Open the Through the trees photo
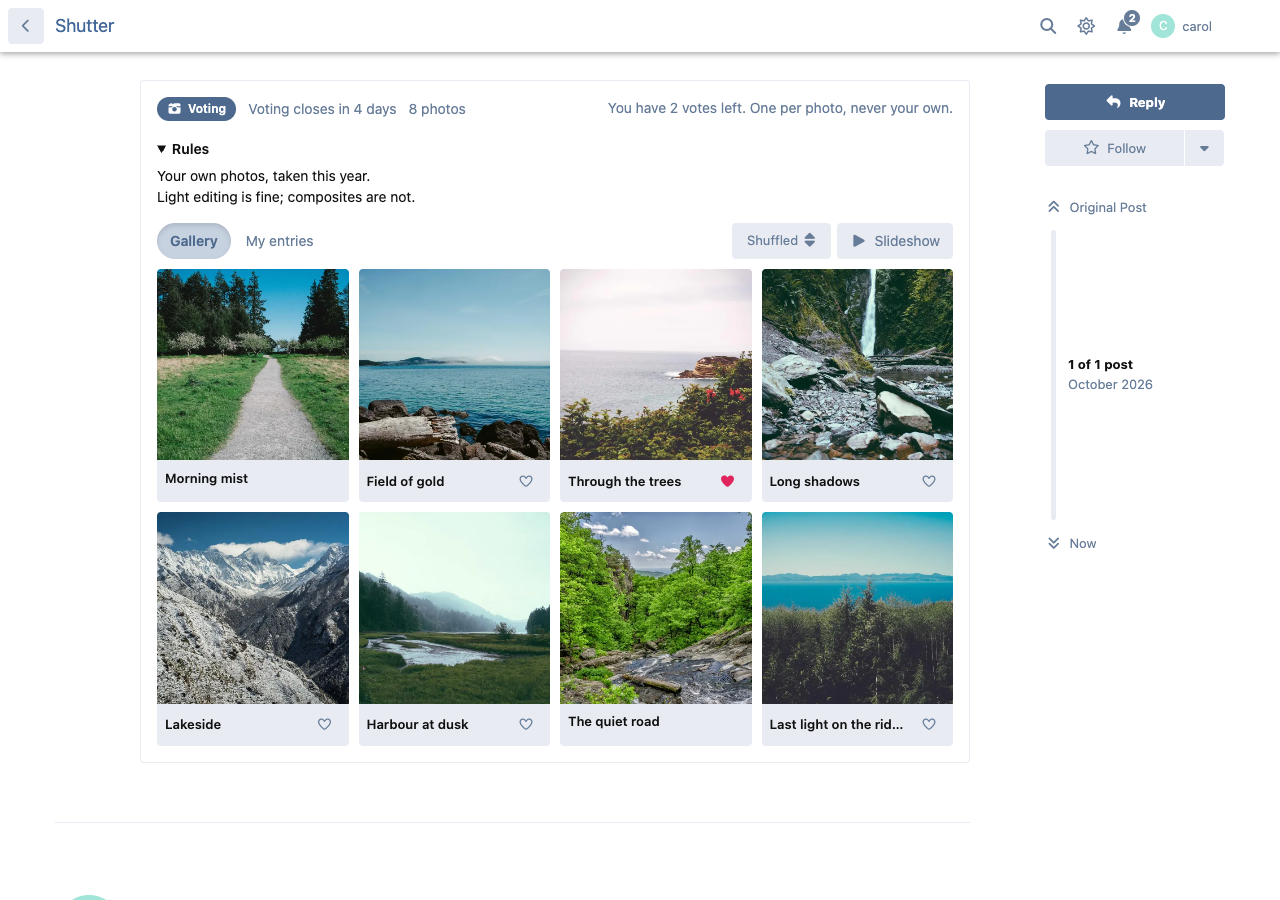 pos(656,364)
